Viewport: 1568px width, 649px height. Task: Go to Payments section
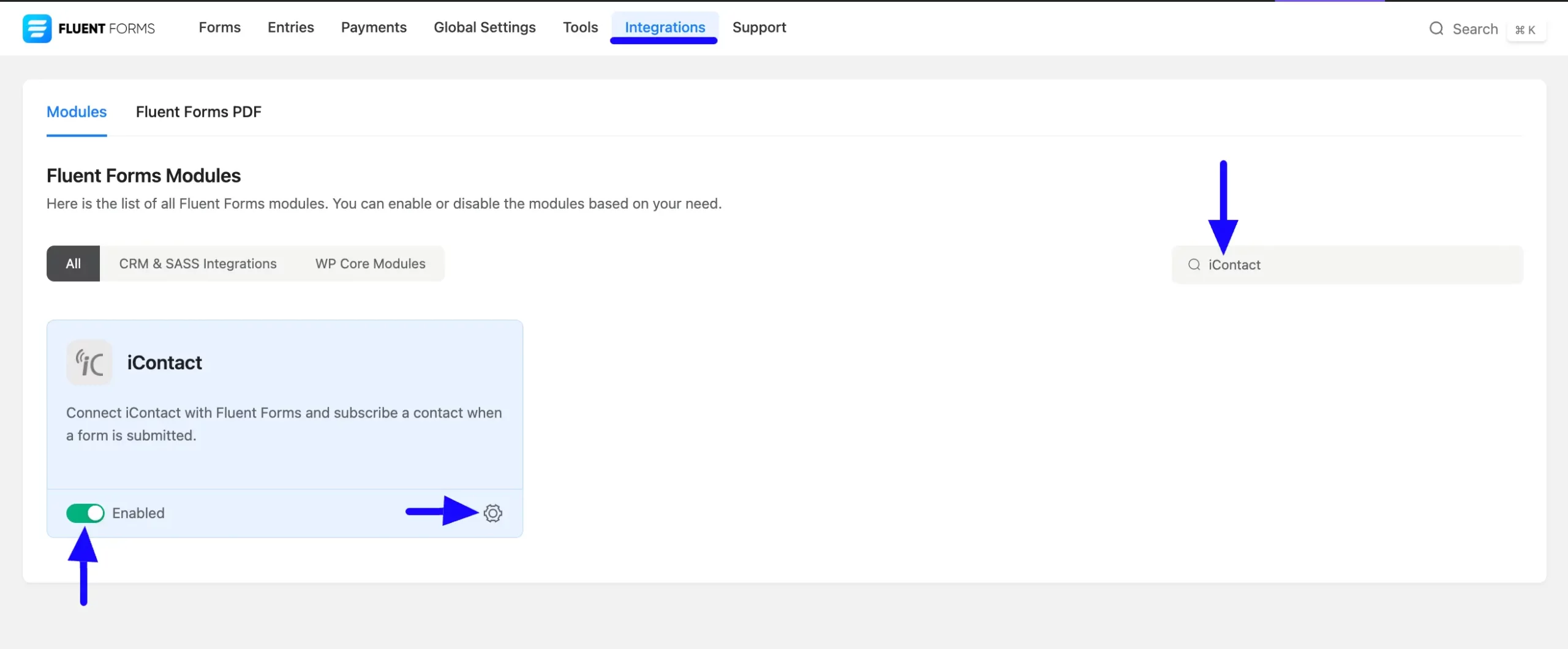tap(374, 28)
